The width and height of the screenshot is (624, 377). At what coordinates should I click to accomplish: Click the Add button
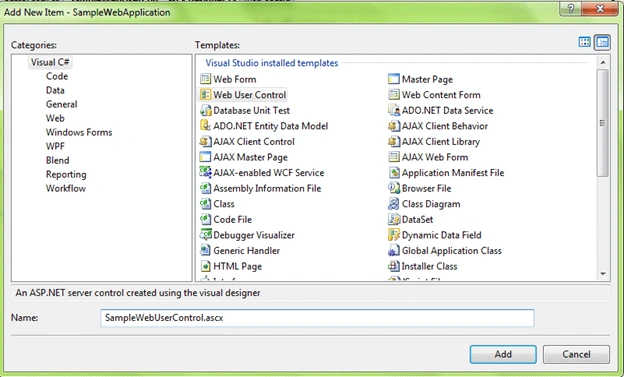pyautogui.click(x=503, y=354)
